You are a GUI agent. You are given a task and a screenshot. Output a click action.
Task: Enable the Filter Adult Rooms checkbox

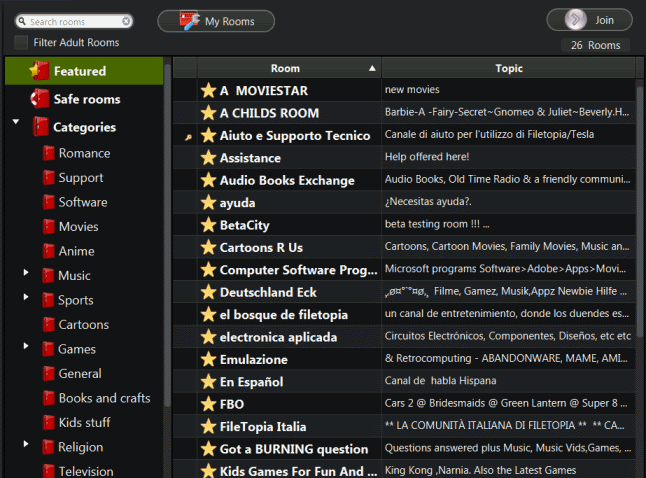(21, 42)
